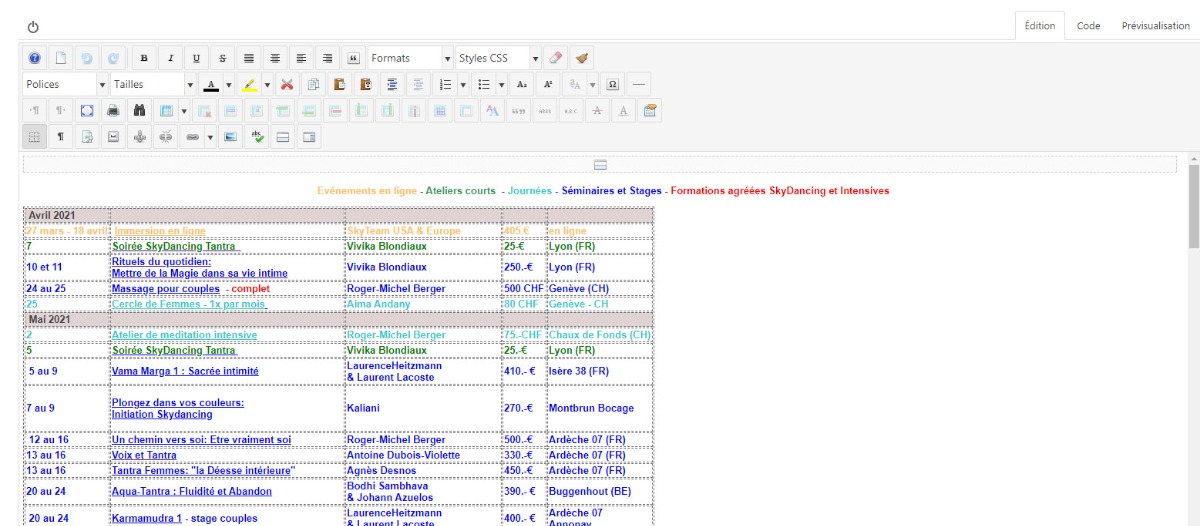Screen dimensions: 1200x526
Task: Run the code cleanup broom tool
Action: tap(582, 58)
